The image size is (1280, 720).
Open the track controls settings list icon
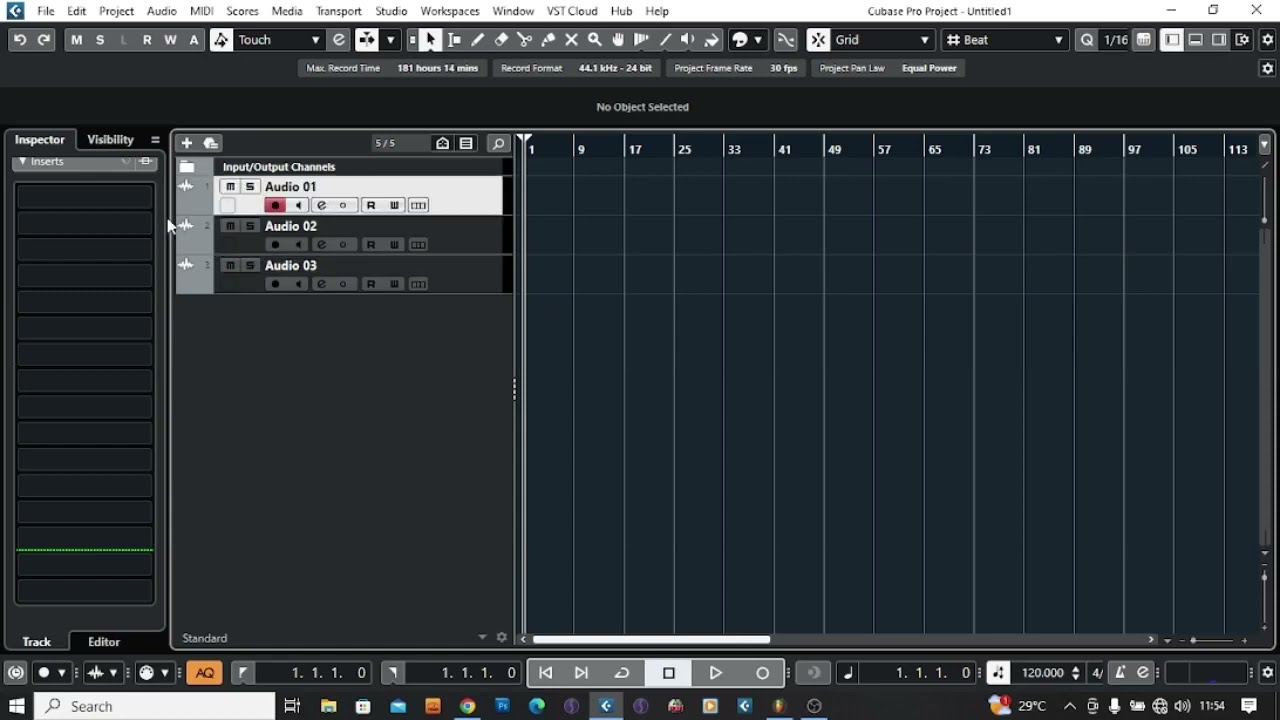pos(466,143)
